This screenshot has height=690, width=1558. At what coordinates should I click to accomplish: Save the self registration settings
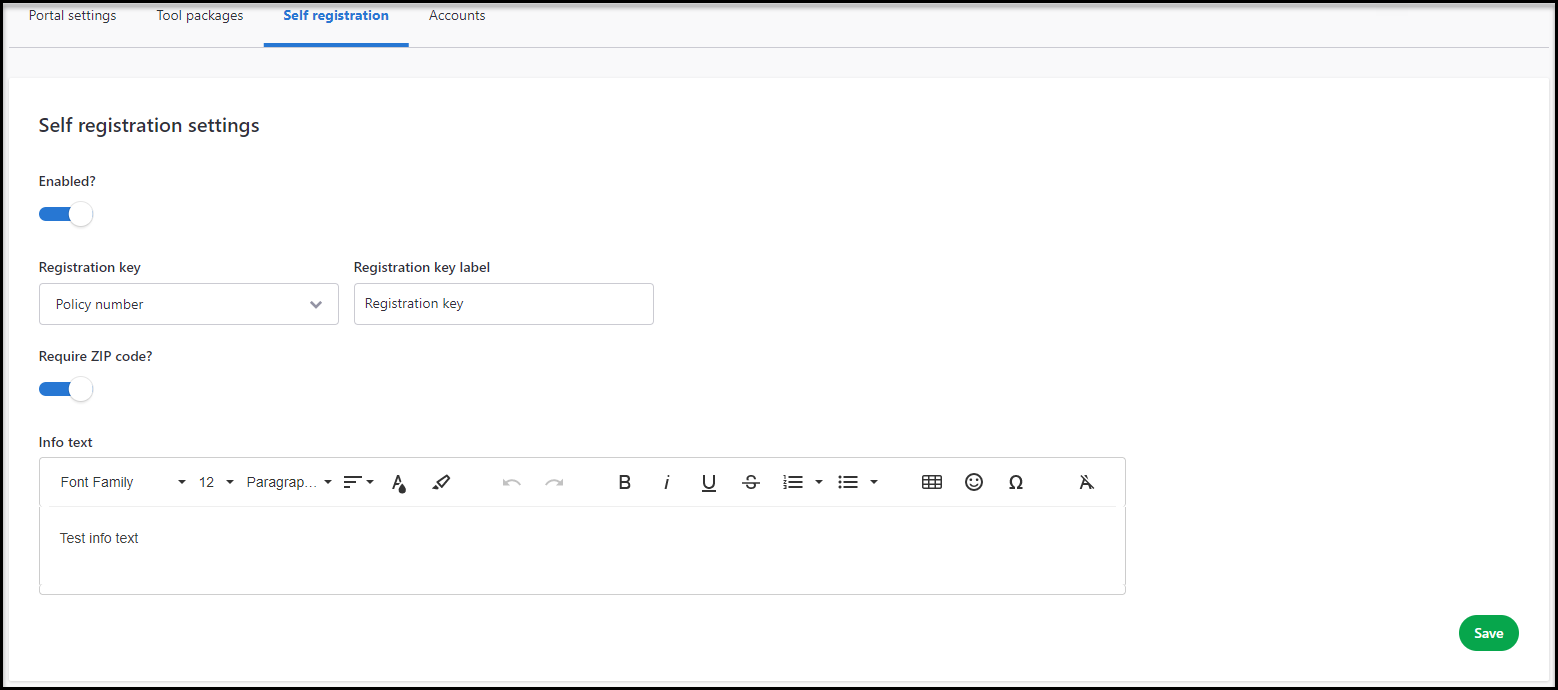coord(1489,633)
